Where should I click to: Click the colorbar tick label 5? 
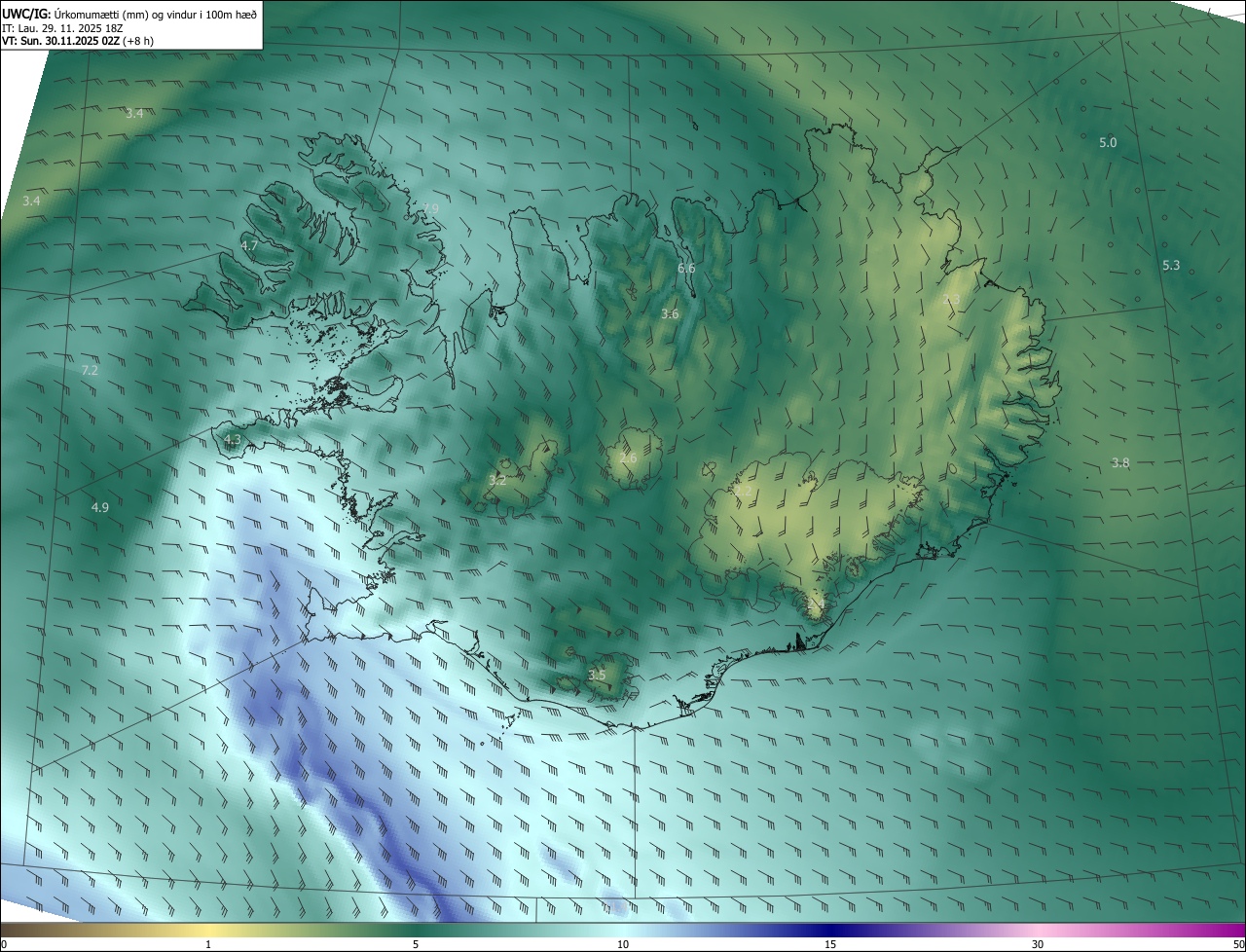point(416,944)
